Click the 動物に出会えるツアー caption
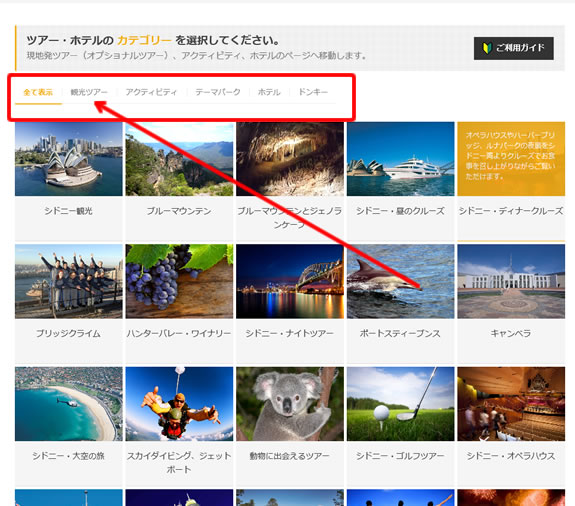This screenshot has width=575, height=506. click(290, 456)
